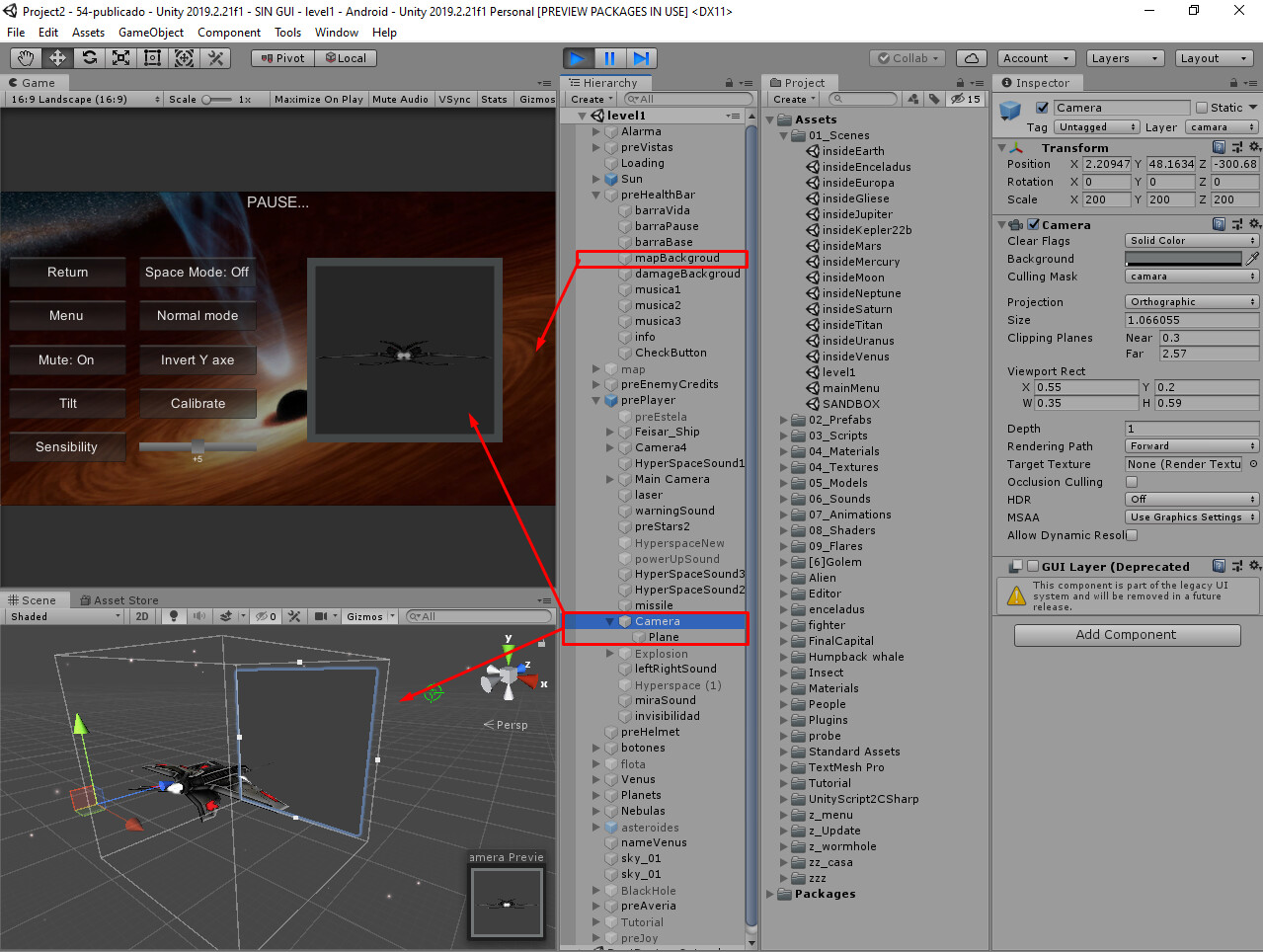
Task: Select the Rect Transform tool
Action: (151, 58)
